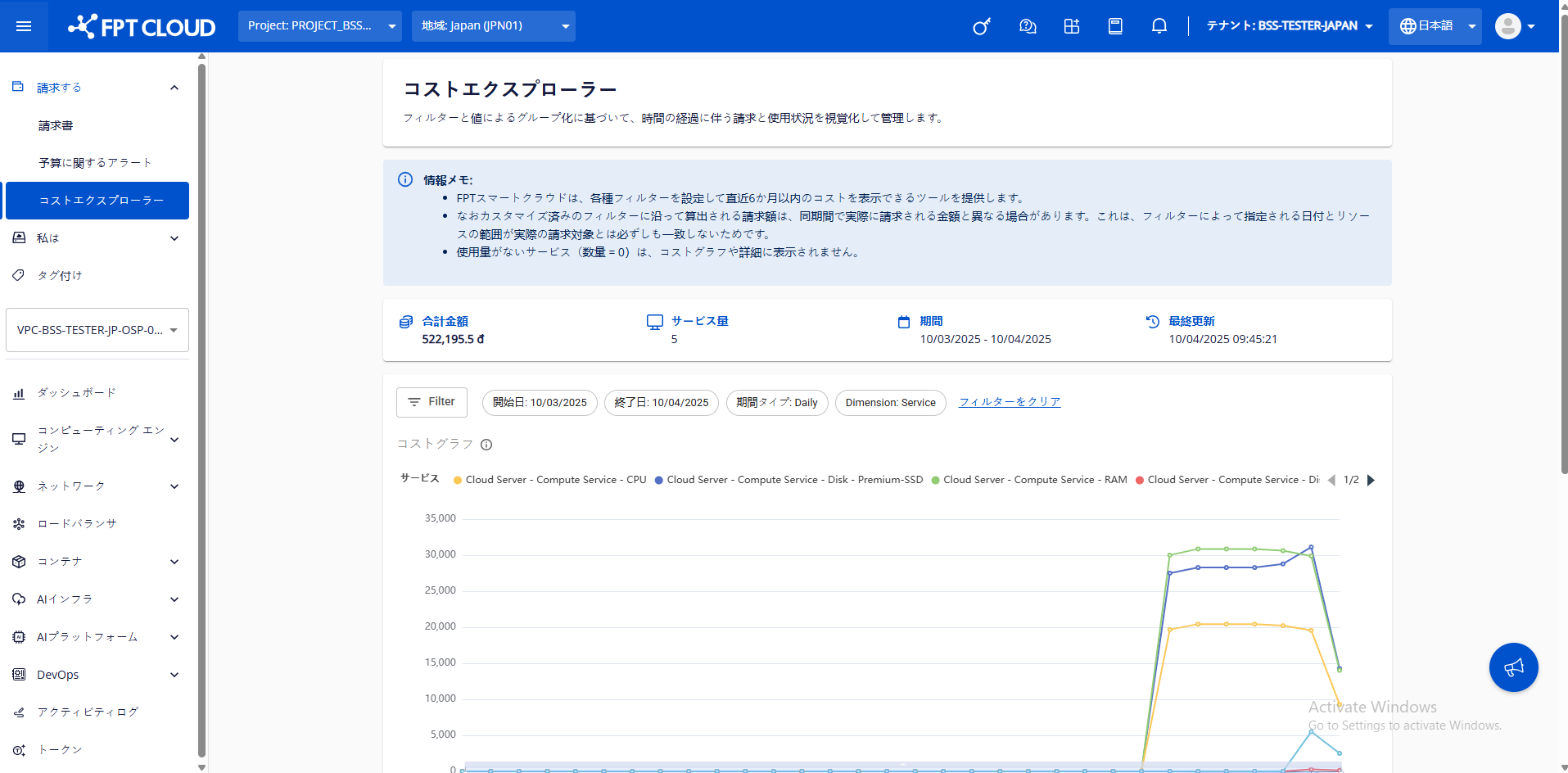Open the 日本語 language dropdown
The image size is (1568, 773).
(1435, 26)
